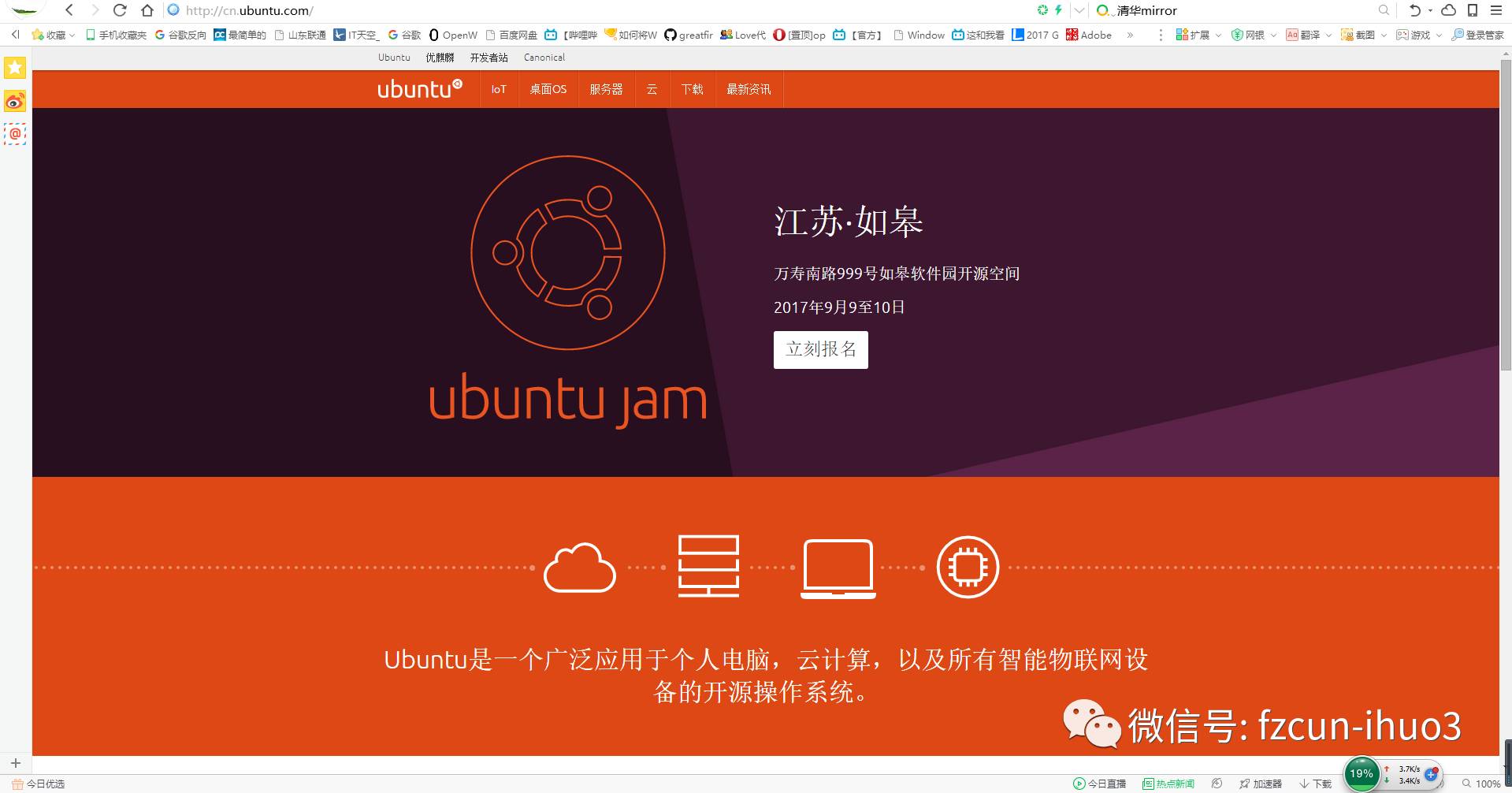Open the 下载 downloads in status bar
1512x793 pixels.
(1316, 784)
